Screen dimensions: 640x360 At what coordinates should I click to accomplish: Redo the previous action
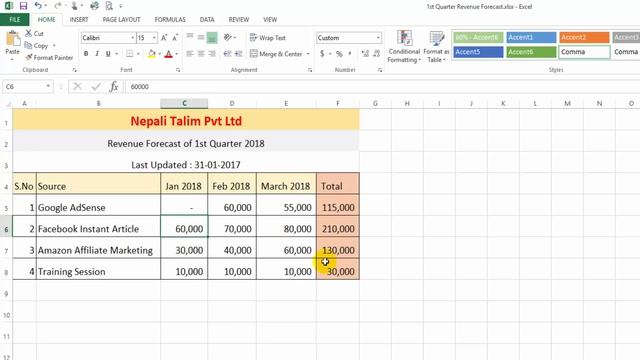(58, 6)
